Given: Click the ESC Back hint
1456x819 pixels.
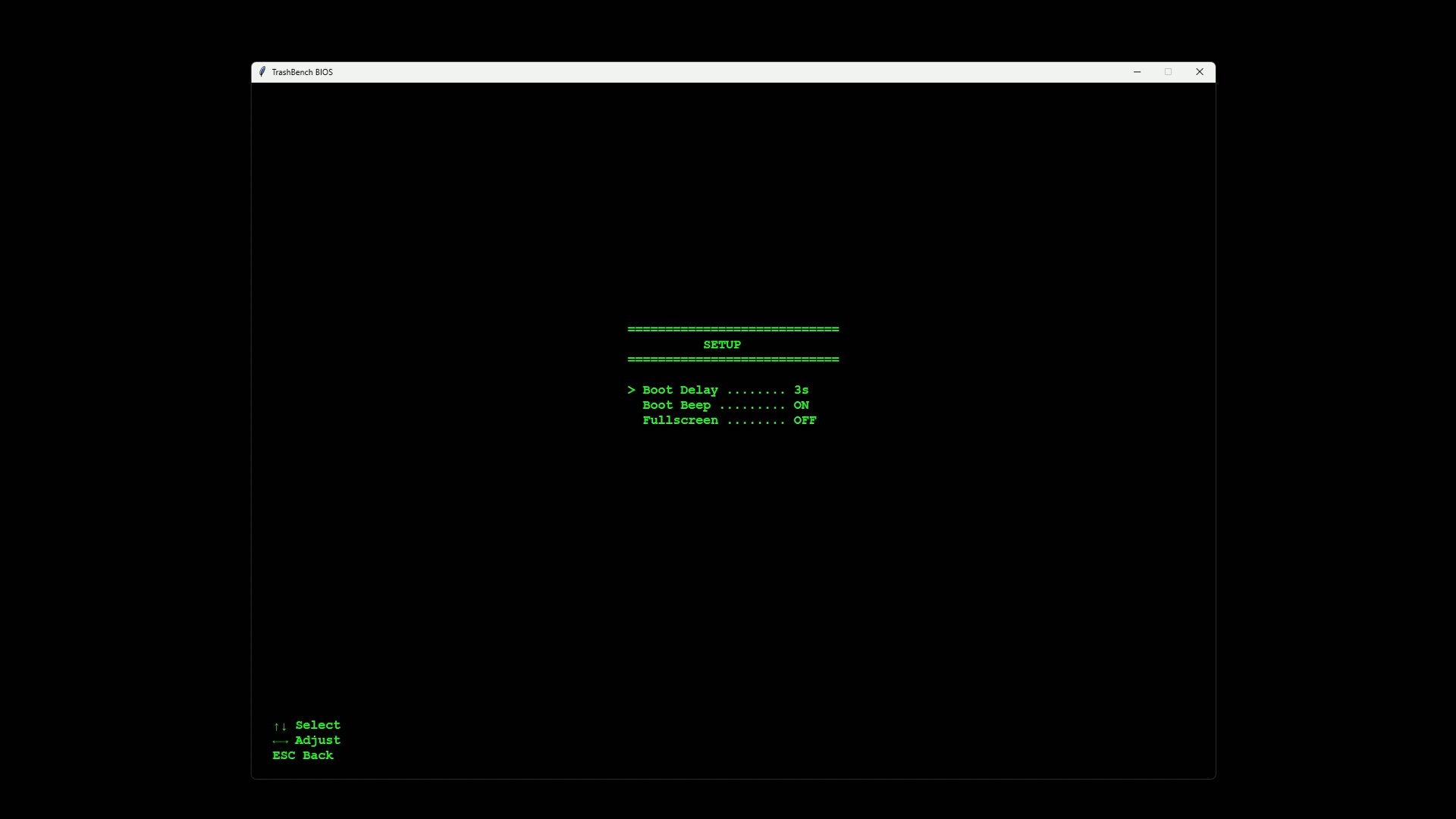Looking at the screenshot, I should pyautogui.click(x=303, y=755).
